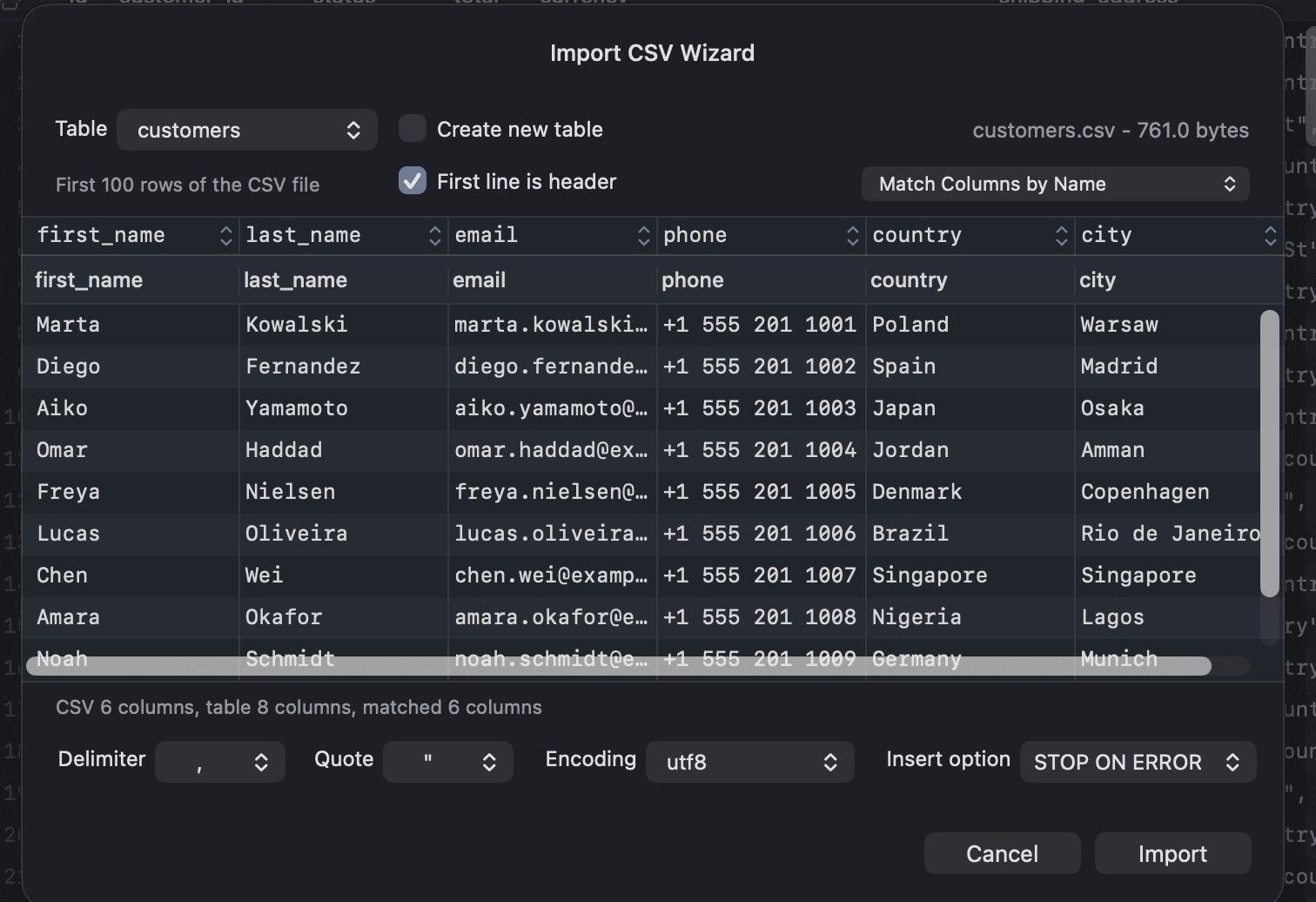Click the phone header cell in preview row
This screenshot has width=1316, height=902.
coord(762,279)
